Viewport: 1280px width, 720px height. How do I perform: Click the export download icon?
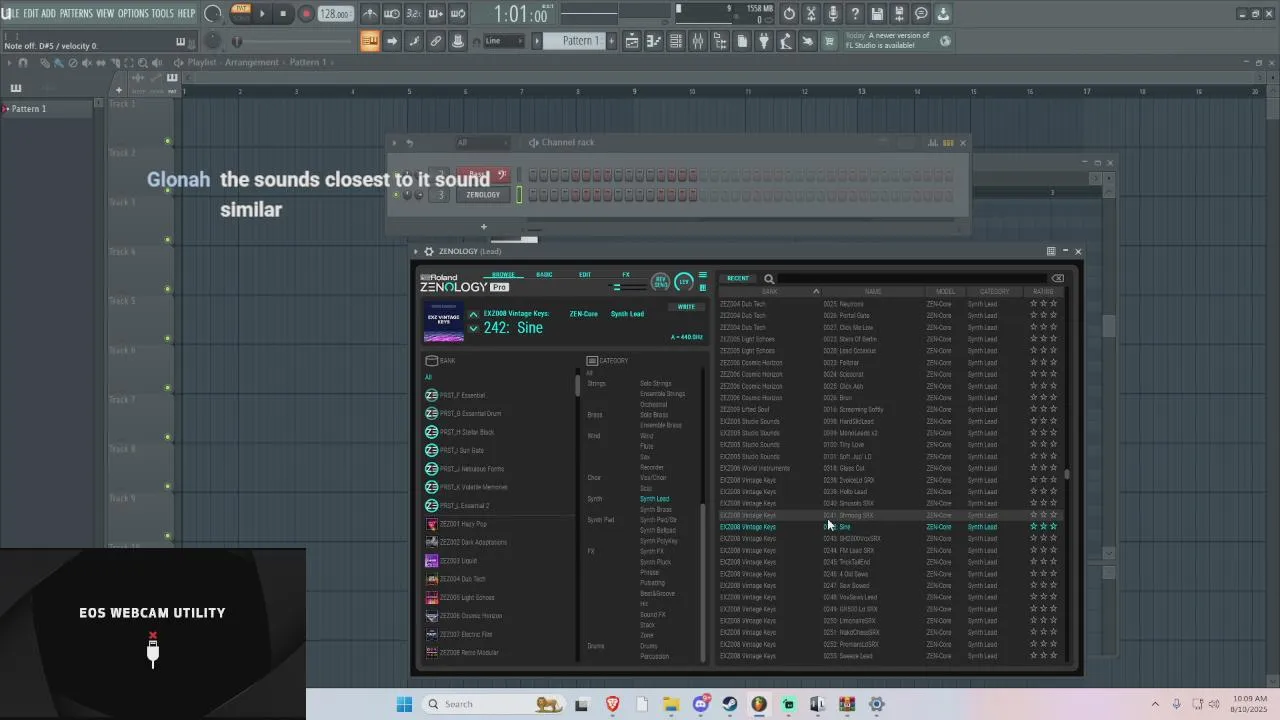coord(943,14)
